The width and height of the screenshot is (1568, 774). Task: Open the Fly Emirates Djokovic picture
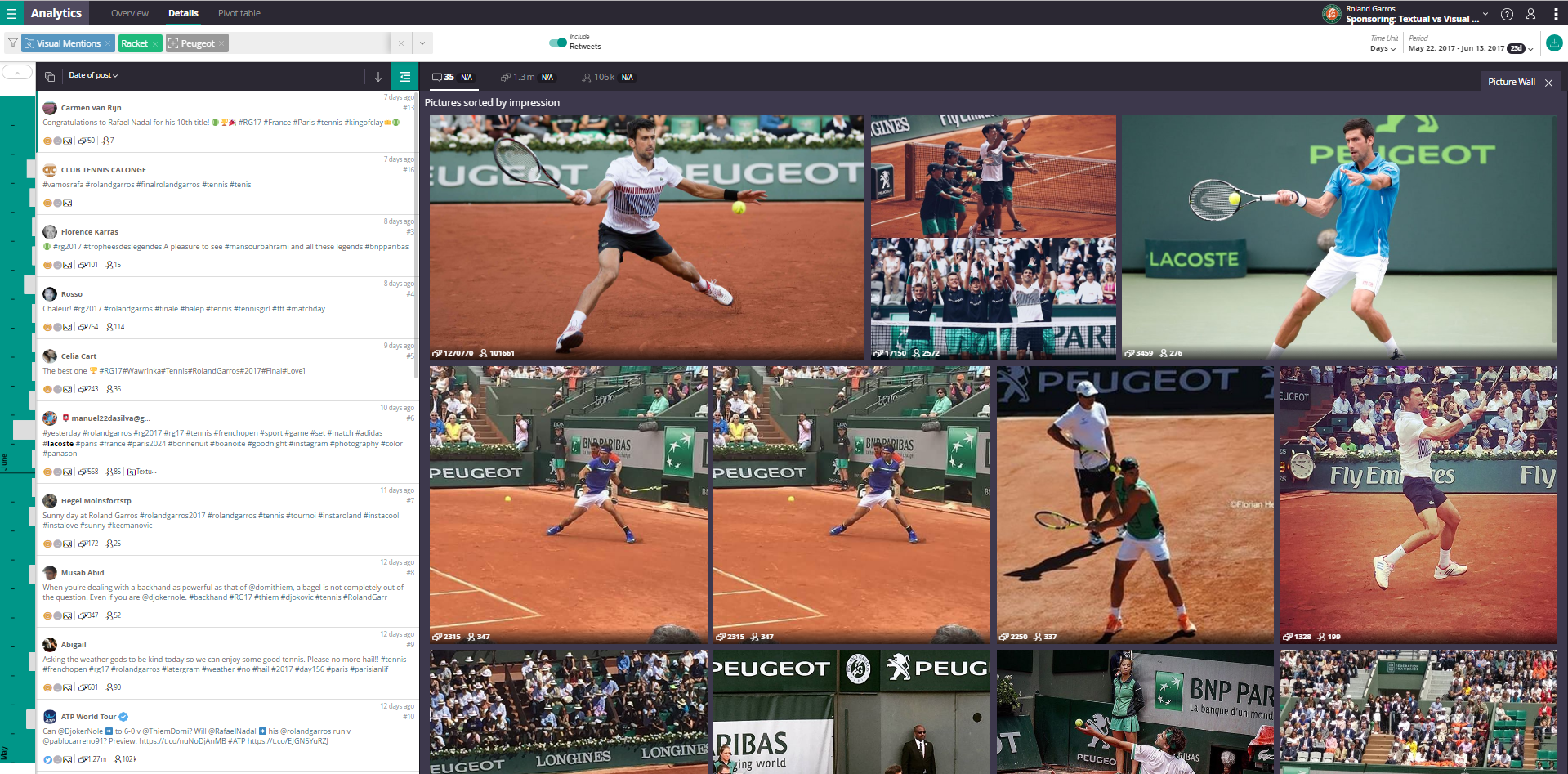[1418, 504]
